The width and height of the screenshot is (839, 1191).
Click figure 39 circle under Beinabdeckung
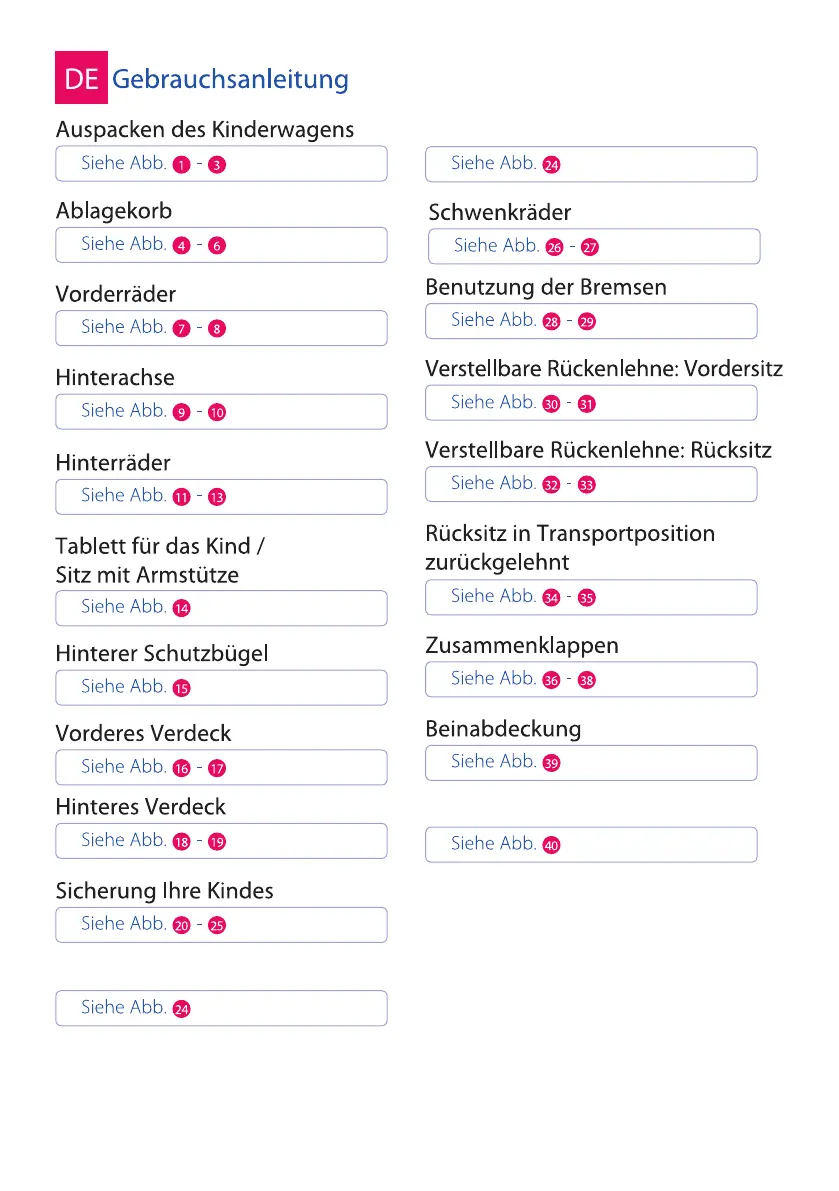551,763
